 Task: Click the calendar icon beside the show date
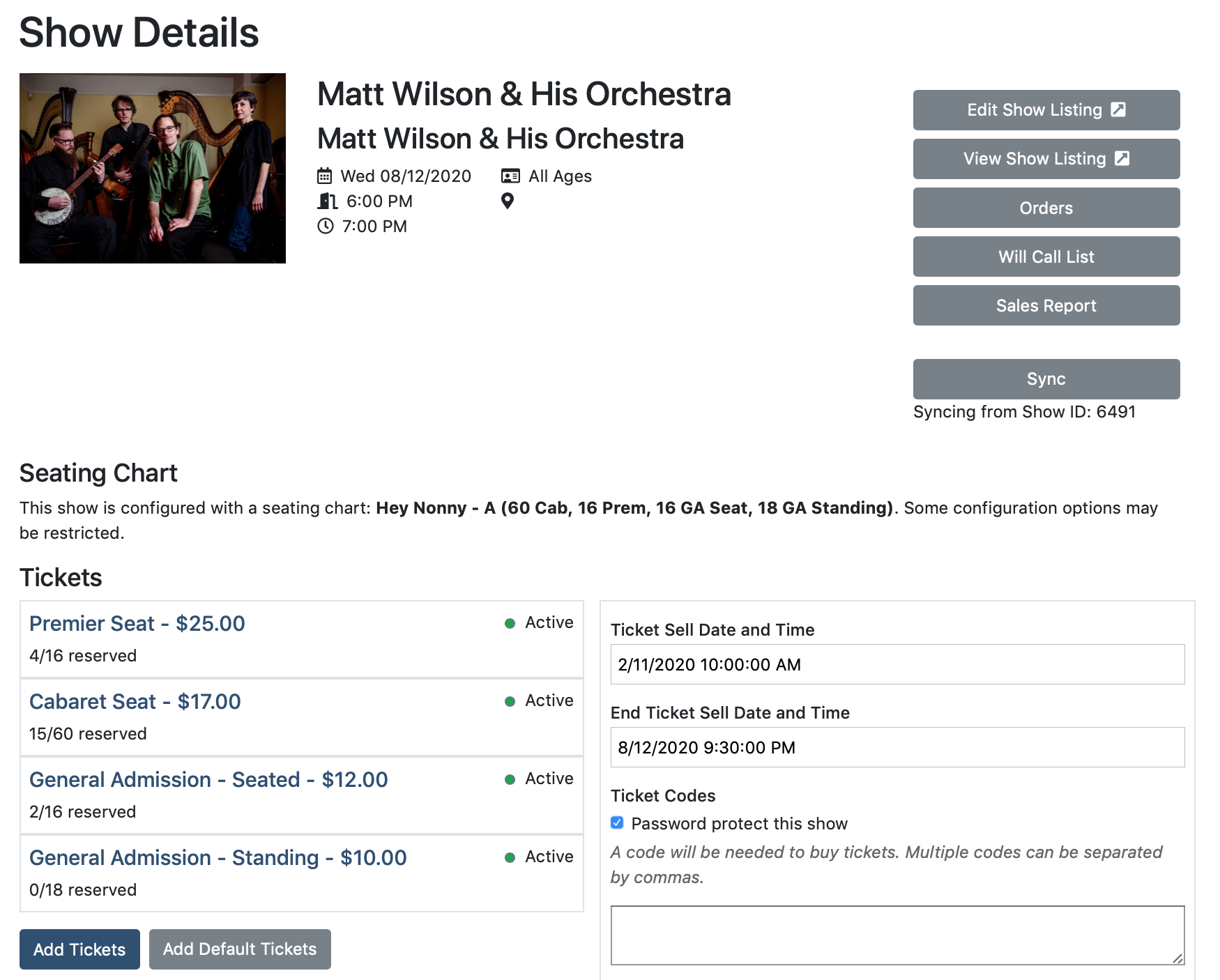tap(325, 176)
